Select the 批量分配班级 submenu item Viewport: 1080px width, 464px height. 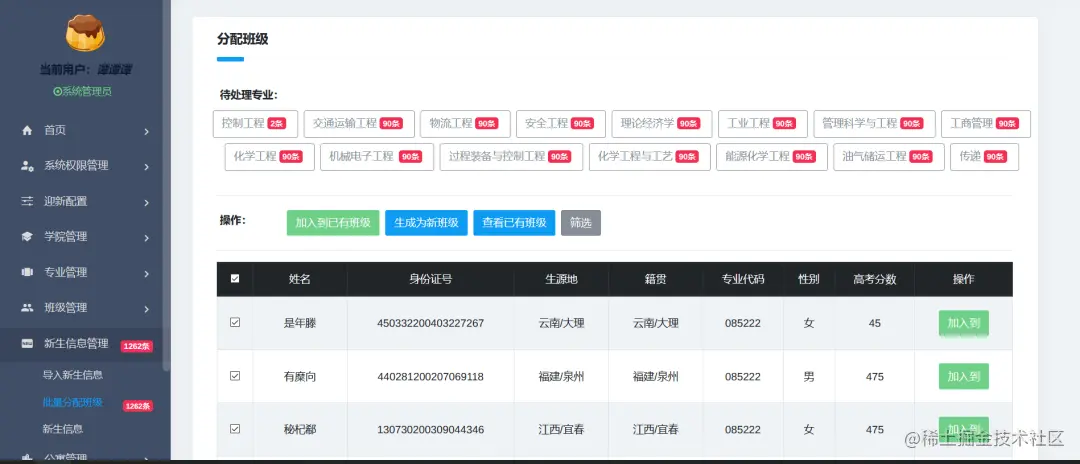click(73, 402)
